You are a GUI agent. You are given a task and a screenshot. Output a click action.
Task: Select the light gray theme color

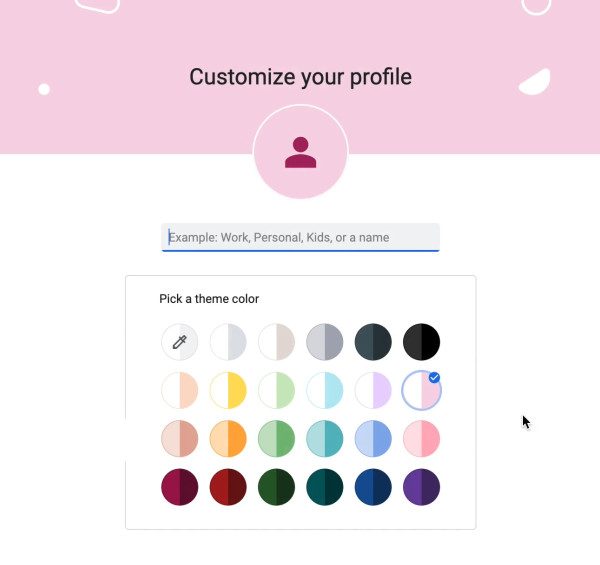point(228,342)
